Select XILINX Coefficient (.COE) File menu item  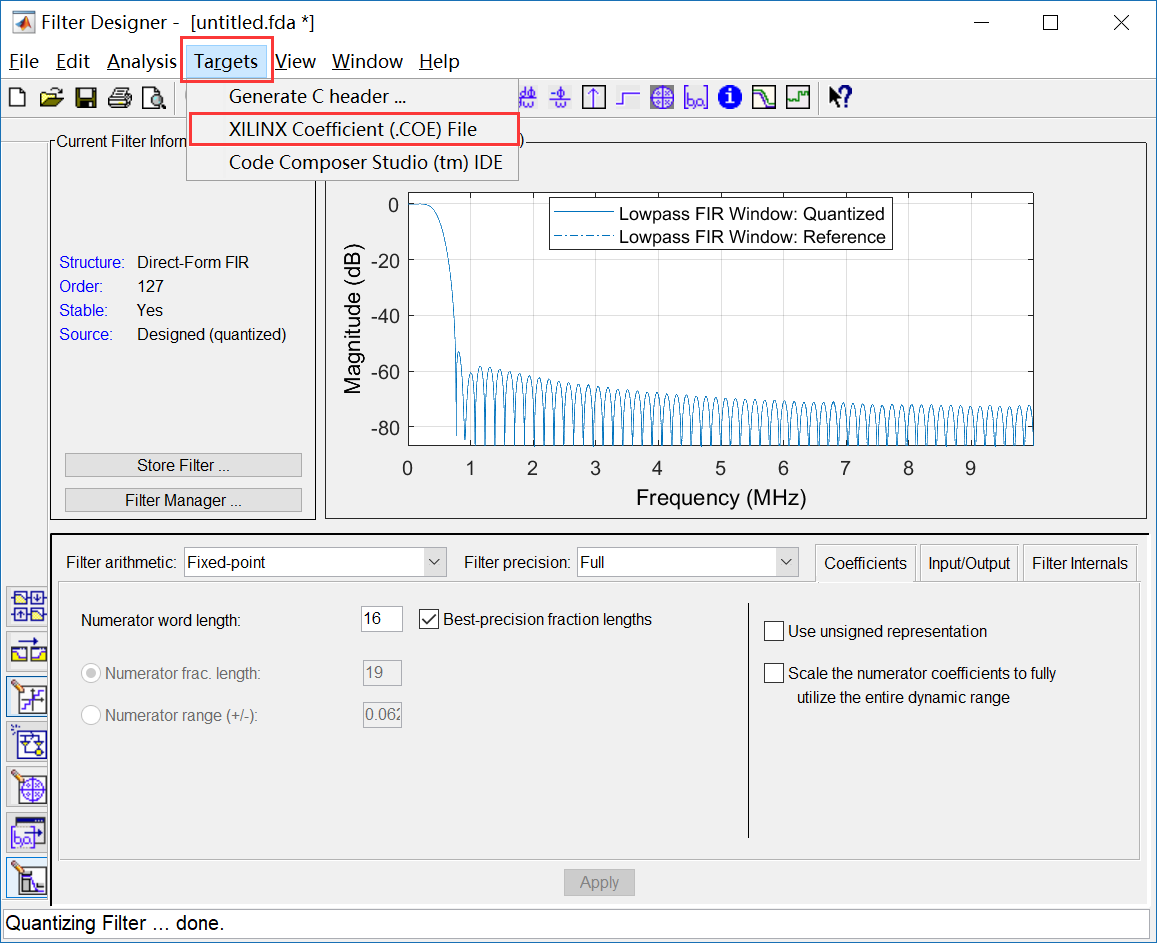tap(353, 129)
